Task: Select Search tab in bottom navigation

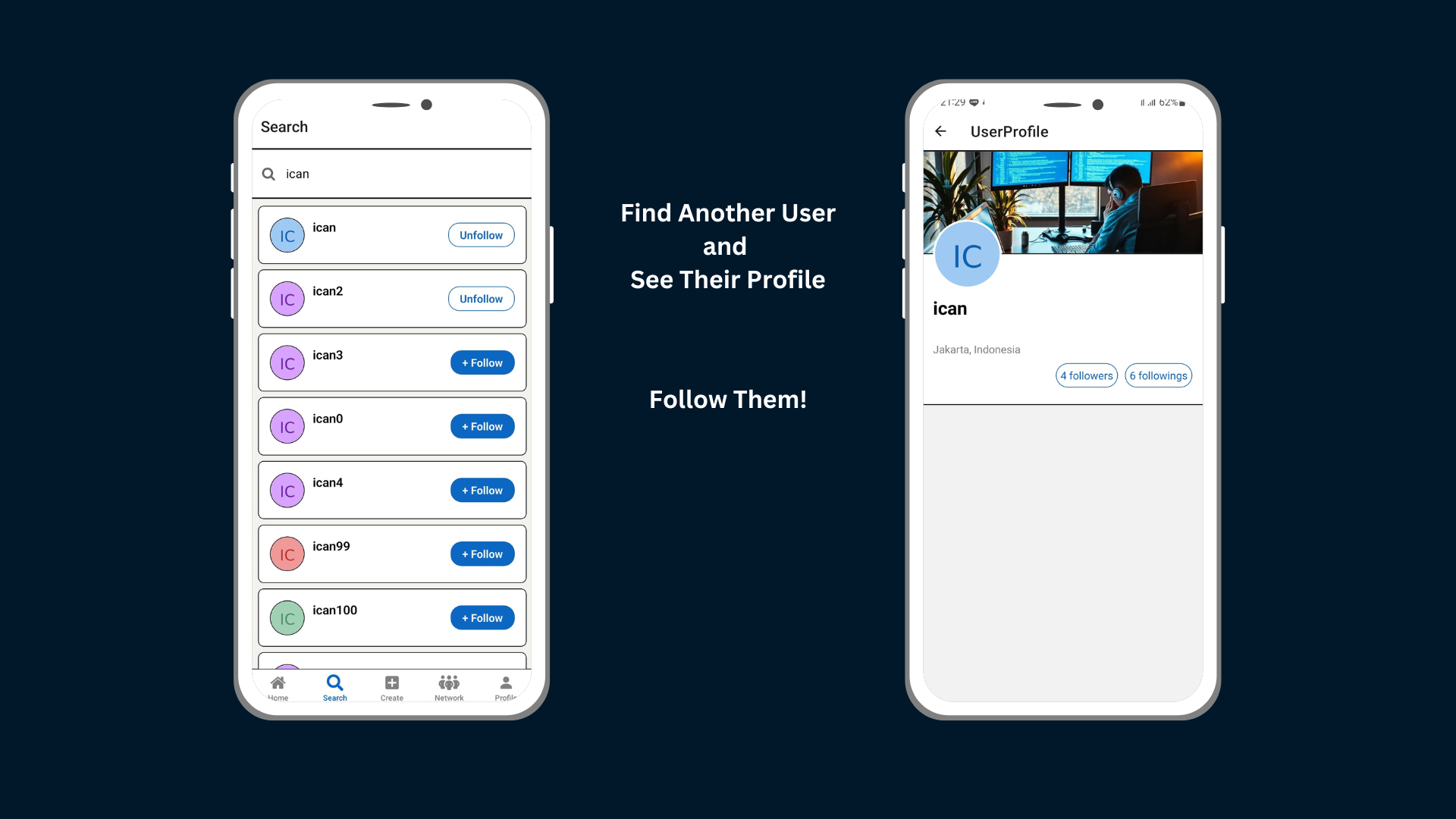Action: (334, 688)
